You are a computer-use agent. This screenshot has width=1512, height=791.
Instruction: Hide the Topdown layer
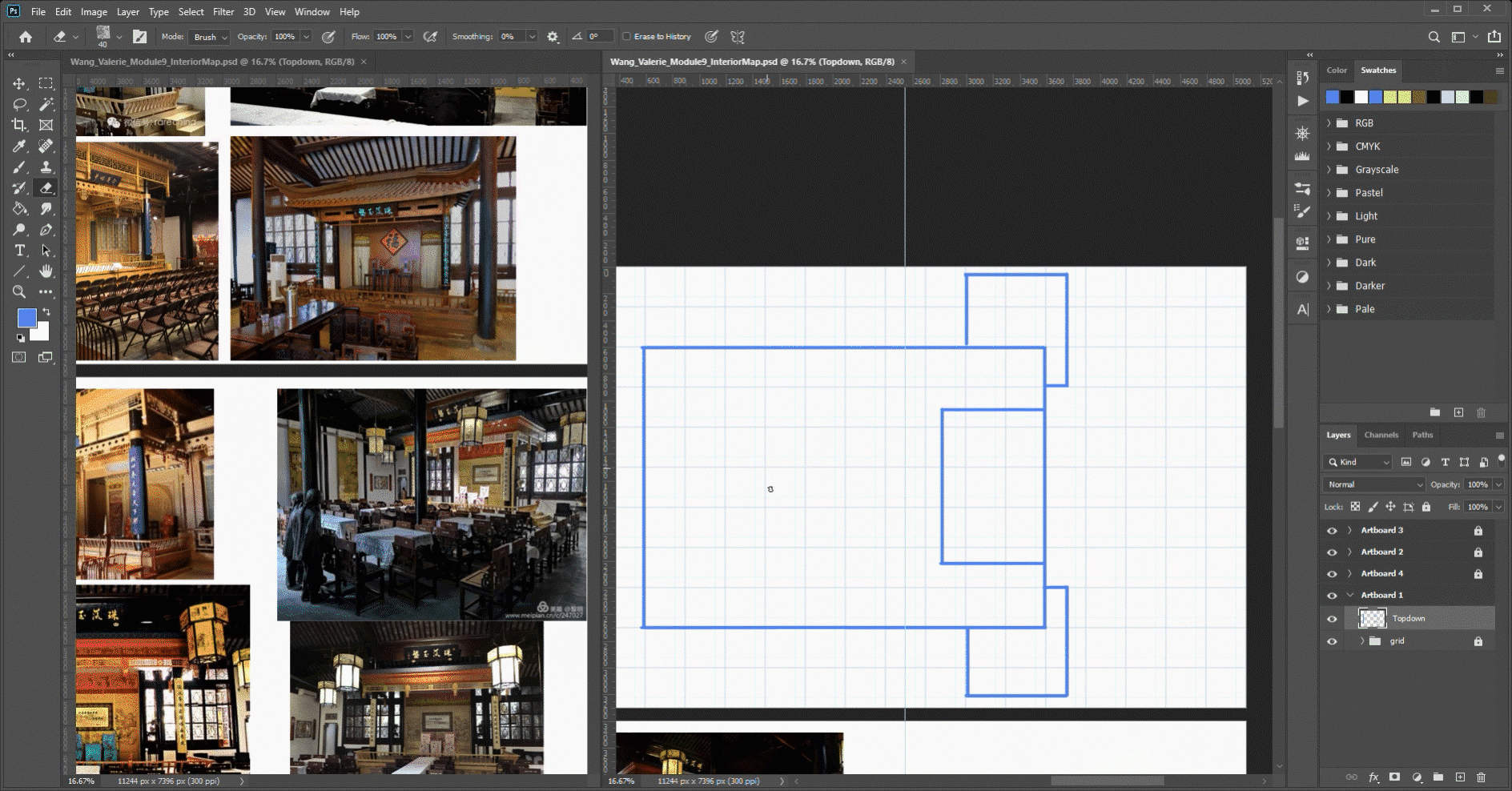[x=1332, y=619]
